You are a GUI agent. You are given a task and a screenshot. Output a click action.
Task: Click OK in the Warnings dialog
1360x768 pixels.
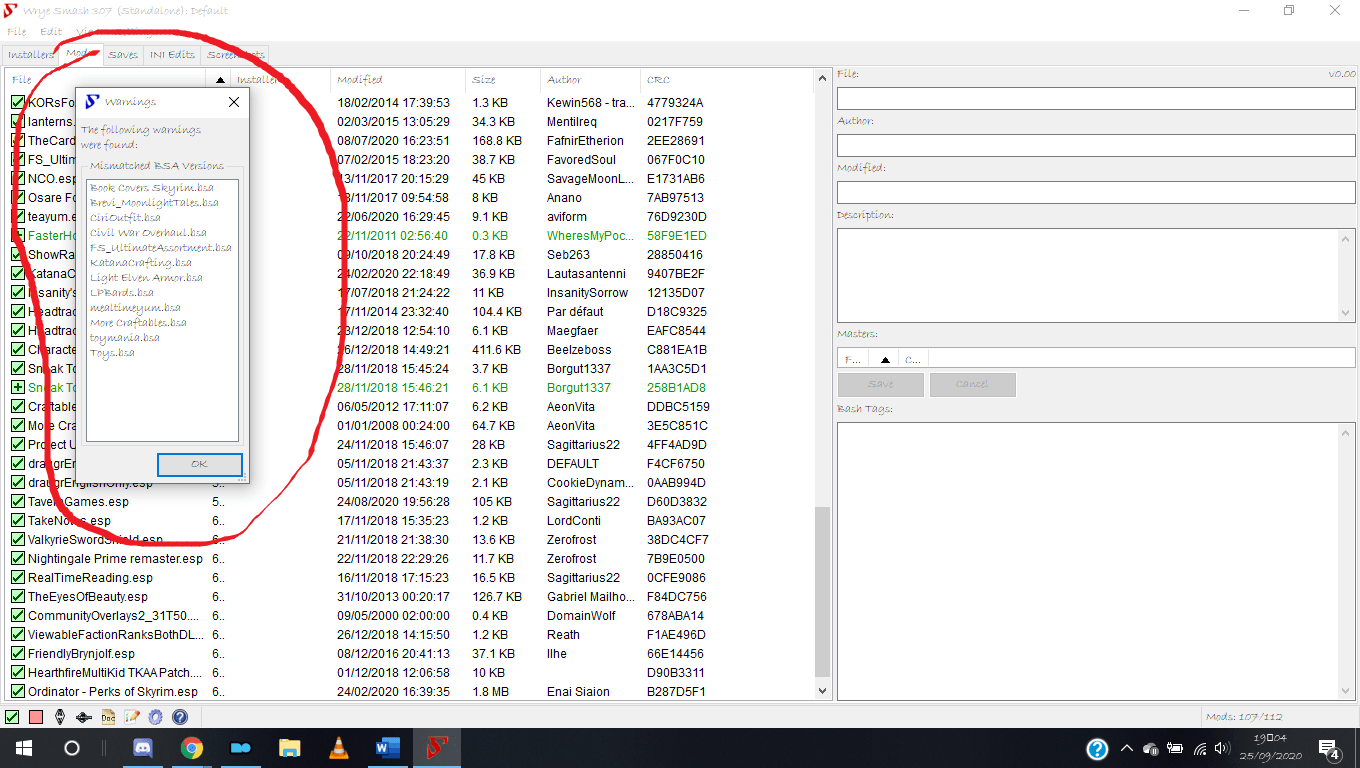pos(199,464)
